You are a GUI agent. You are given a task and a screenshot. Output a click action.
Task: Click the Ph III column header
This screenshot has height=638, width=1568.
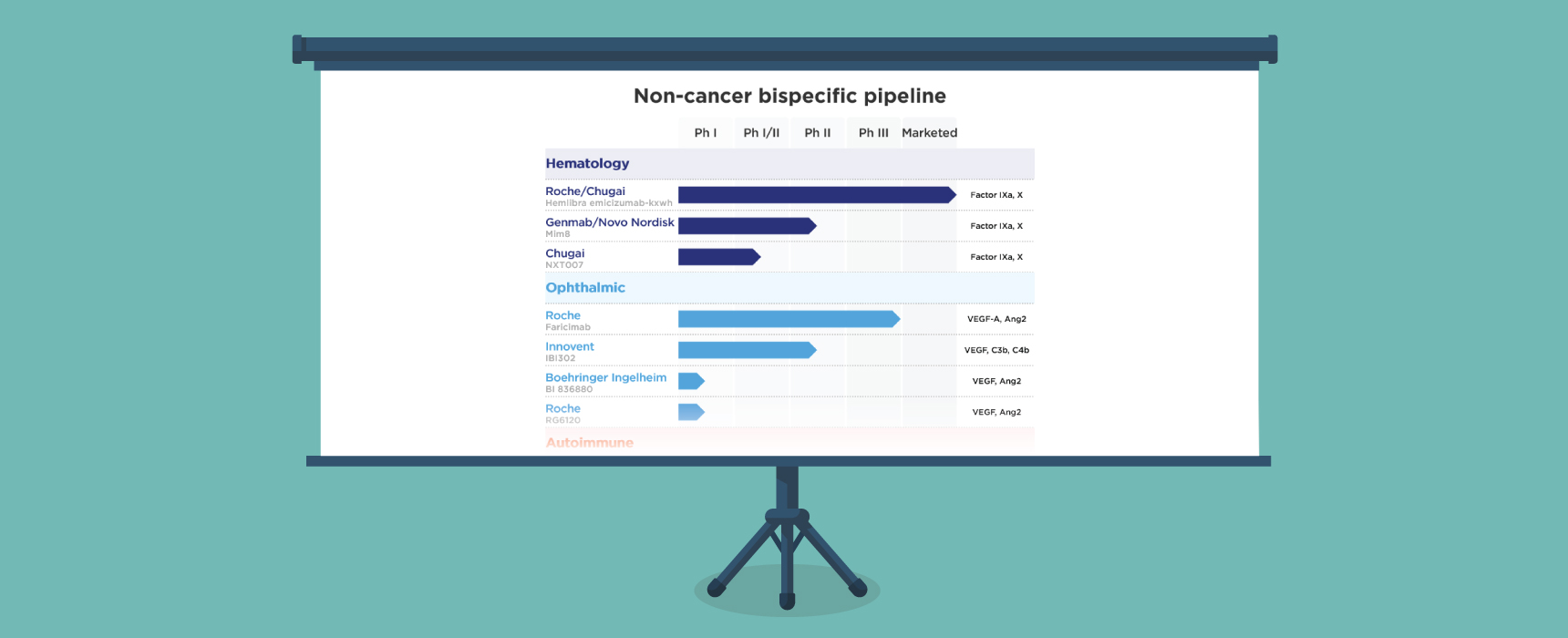pos(872,133)
